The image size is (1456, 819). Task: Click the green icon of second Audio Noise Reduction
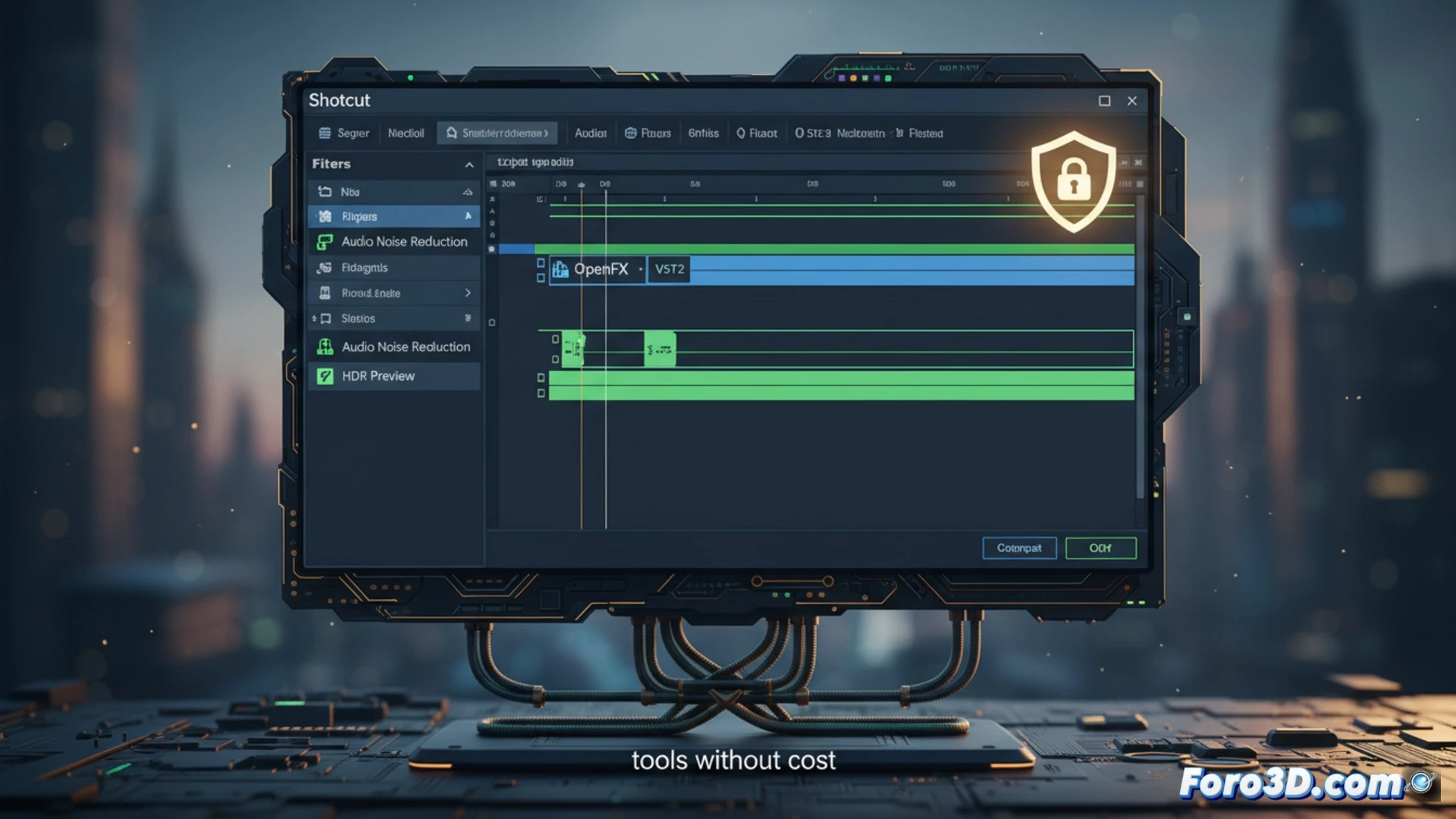(x=325, y=347)
